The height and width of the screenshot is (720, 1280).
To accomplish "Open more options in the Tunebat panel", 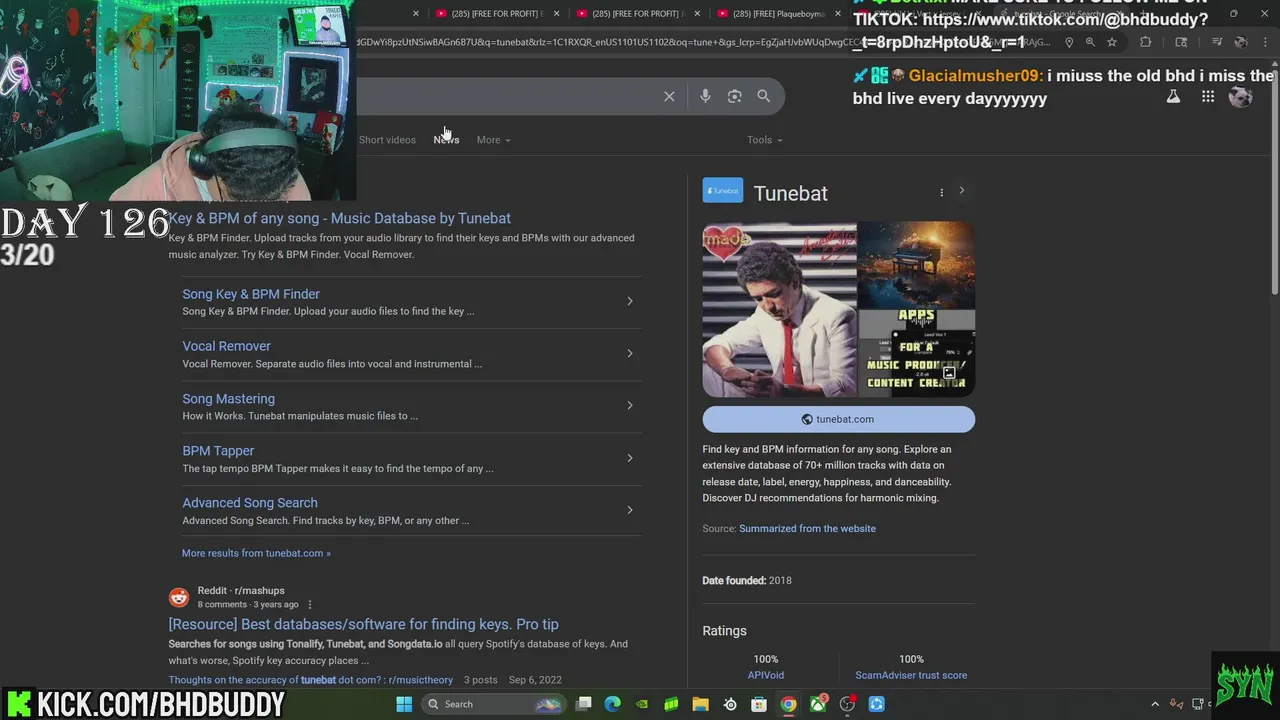I will coord(941,192).
